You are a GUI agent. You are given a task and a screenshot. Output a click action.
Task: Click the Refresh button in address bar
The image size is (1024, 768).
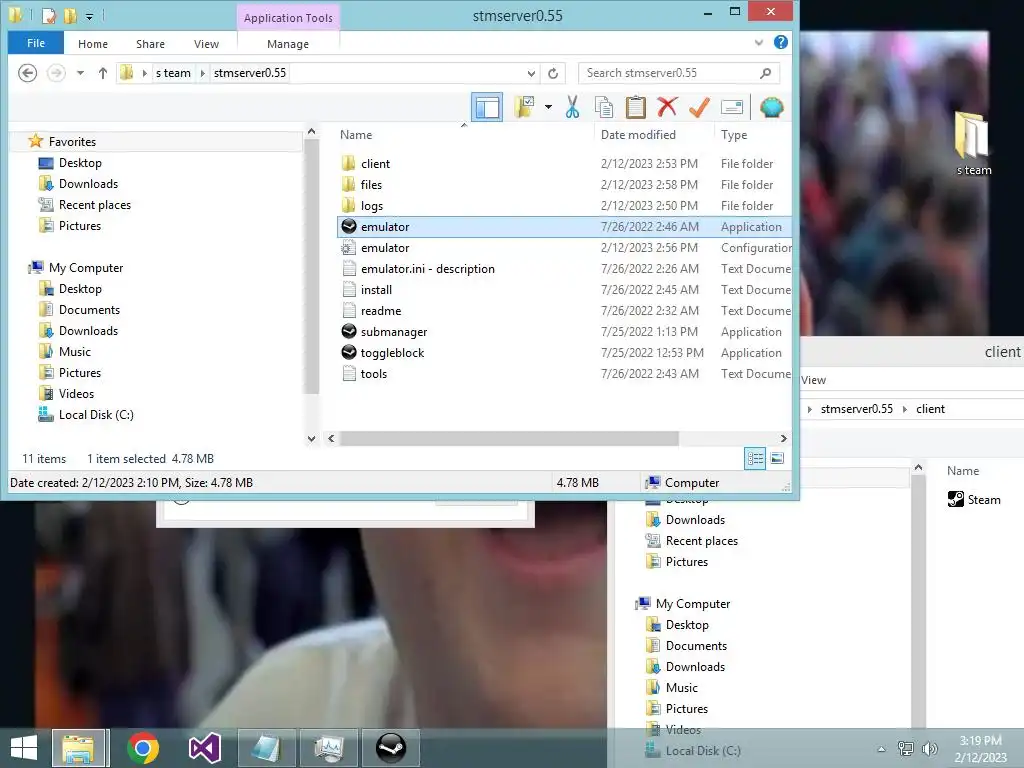click(553, 73)
